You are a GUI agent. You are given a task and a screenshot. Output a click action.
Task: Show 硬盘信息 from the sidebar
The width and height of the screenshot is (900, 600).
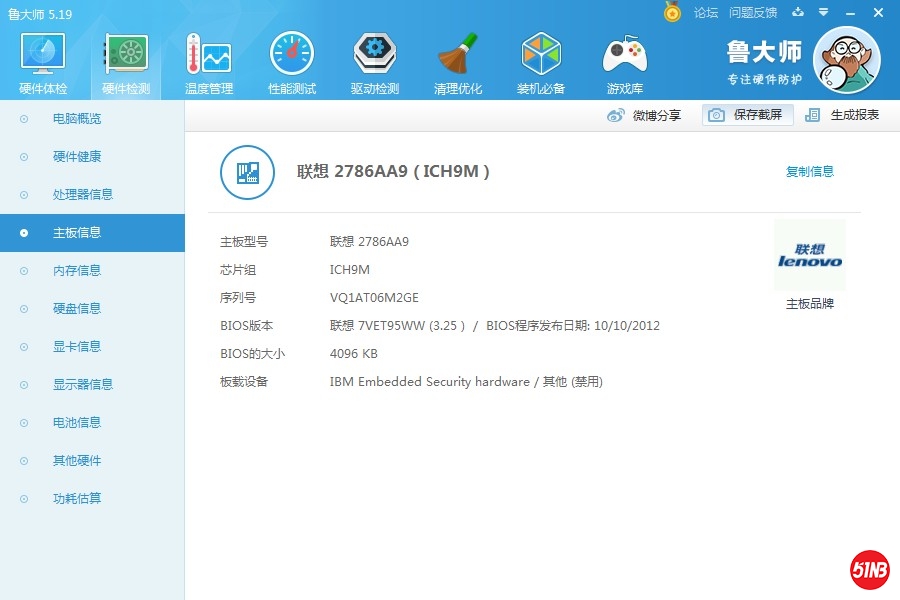[77, 309]
